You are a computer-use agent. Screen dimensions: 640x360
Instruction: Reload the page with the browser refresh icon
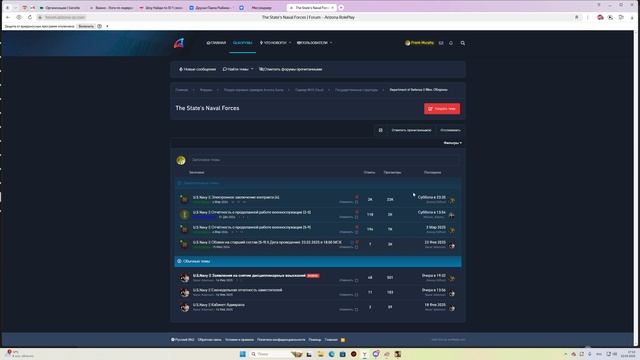(30, 17)
